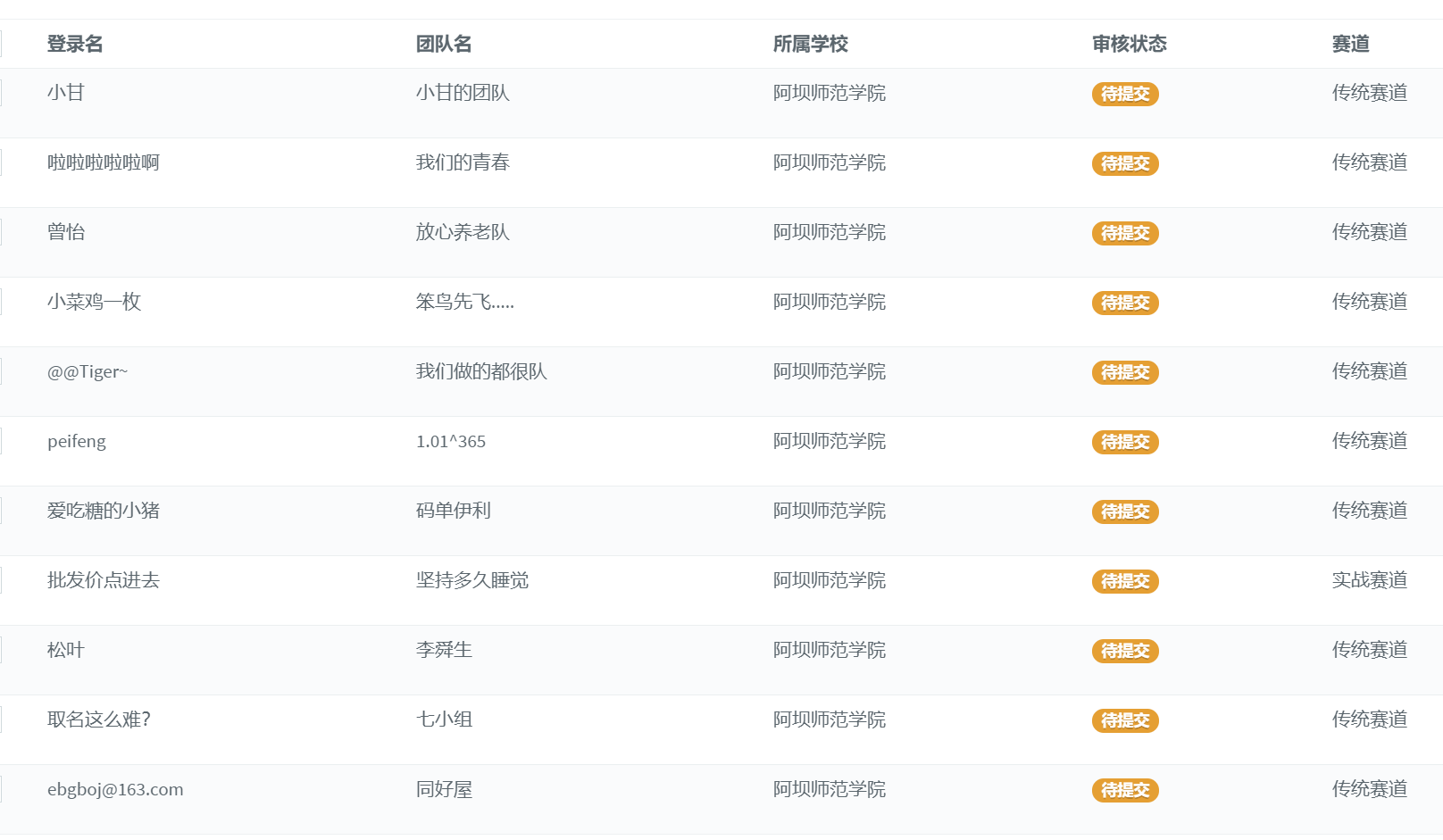Click the ebgboj@163.com login name

(x=115, y=789)
